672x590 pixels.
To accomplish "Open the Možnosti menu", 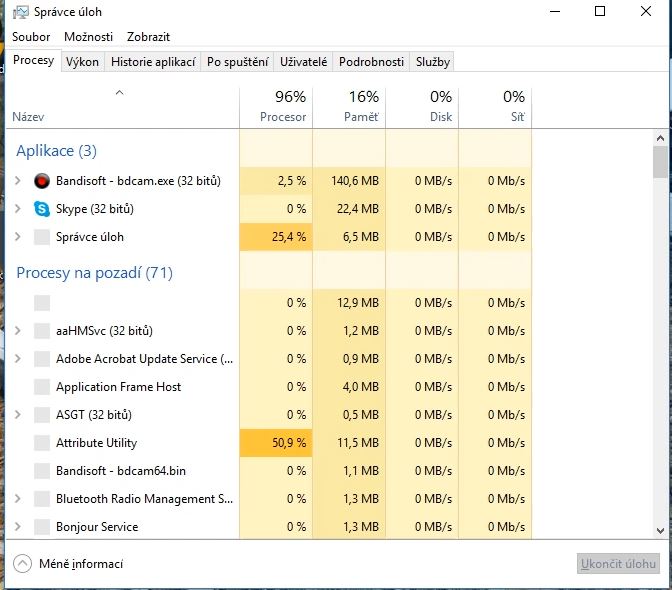I will click(88, 37).
